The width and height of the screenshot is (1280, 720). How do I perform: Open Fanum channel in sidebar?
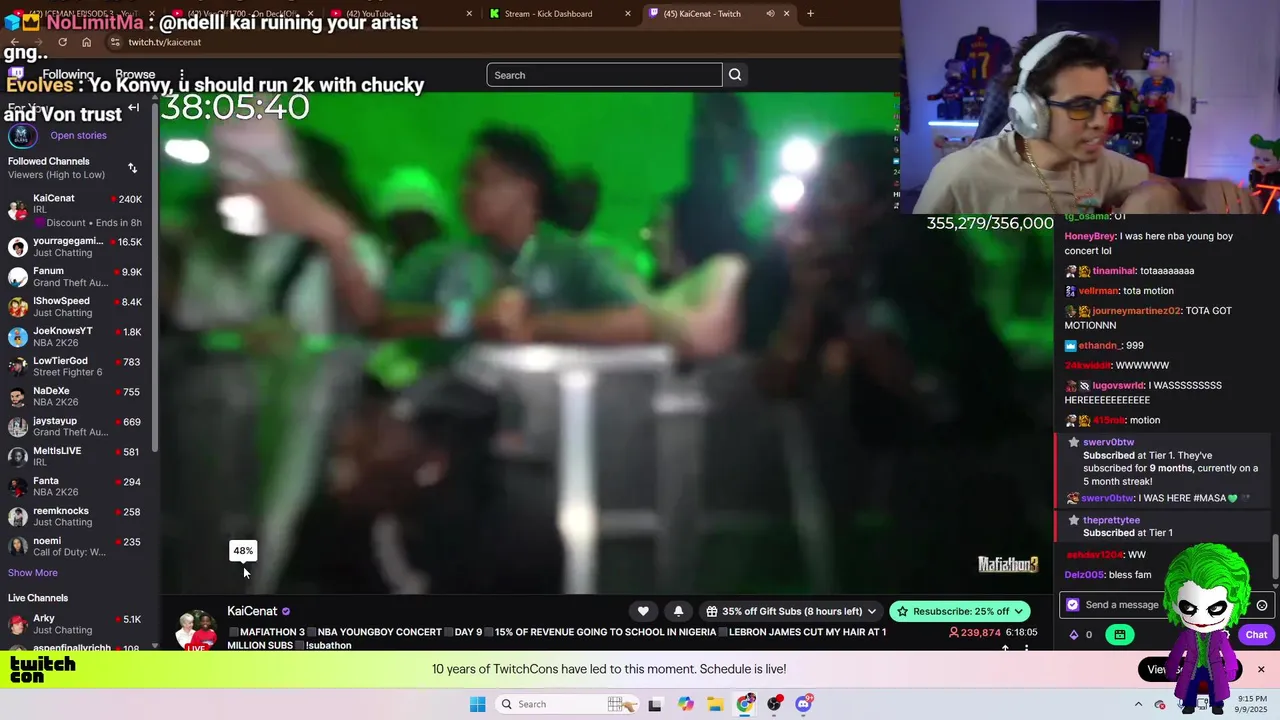(x=76, y=277)
